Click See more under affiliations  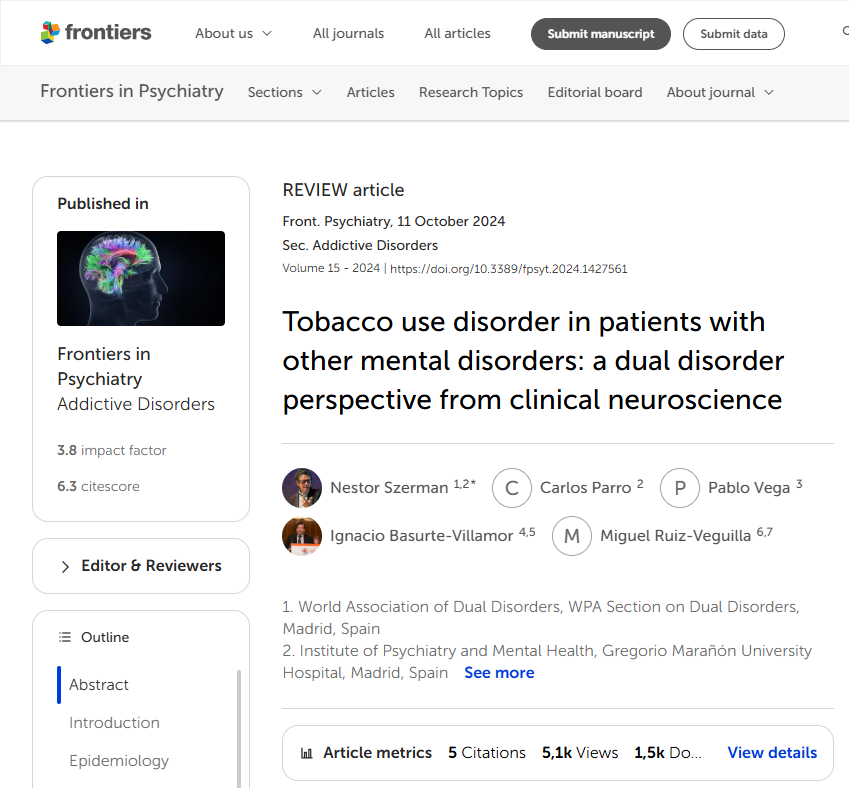tap(499, 673)
